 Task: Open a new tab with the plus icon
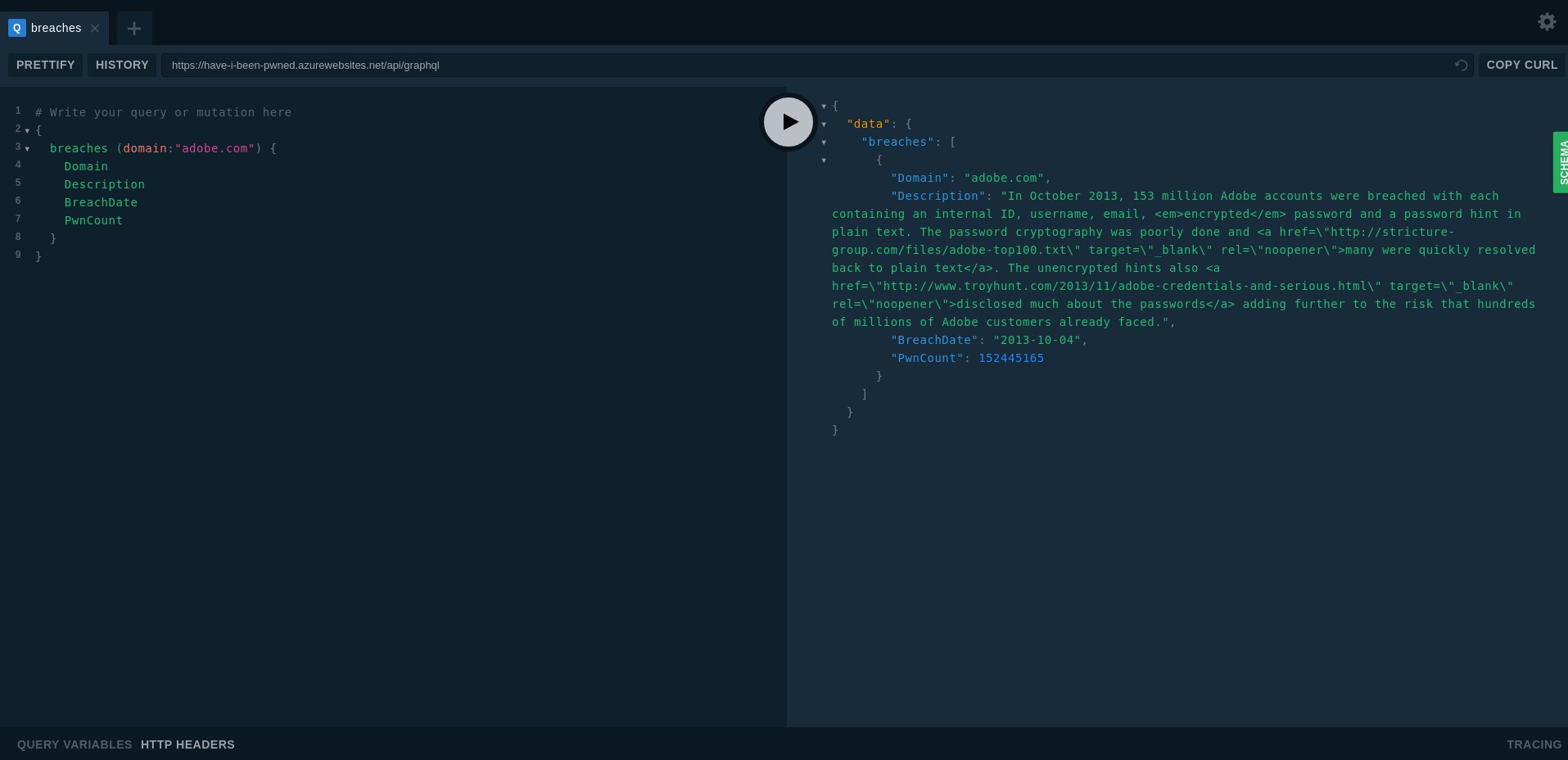(x=133, y=28)
